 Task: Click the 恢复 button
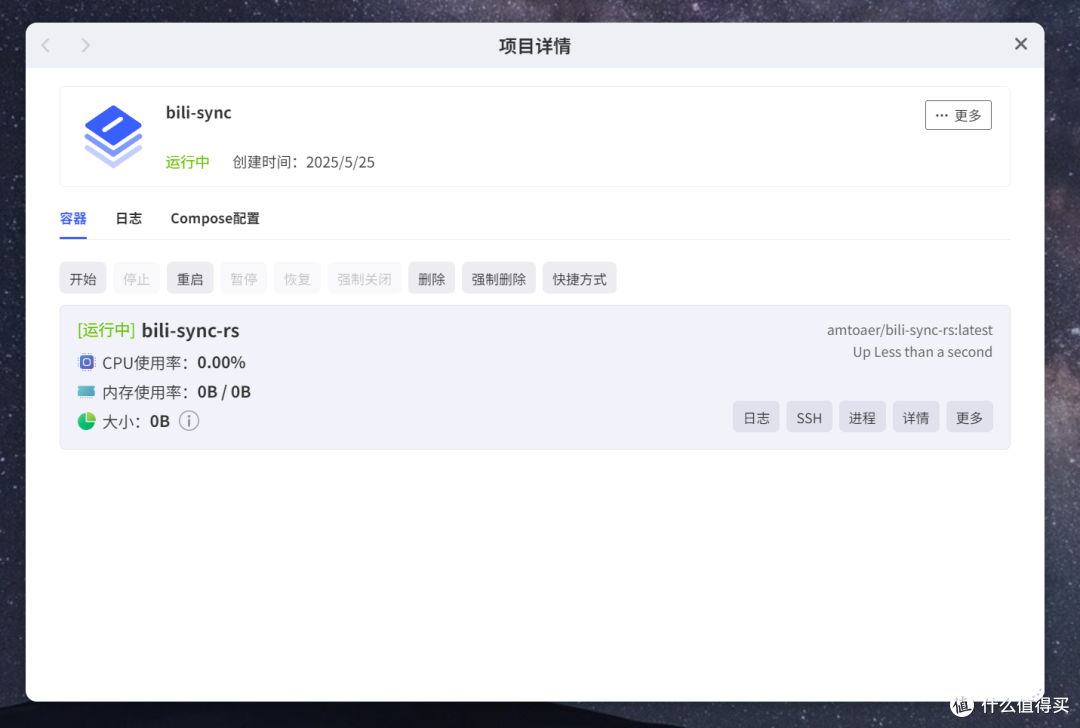click(298, 278)
